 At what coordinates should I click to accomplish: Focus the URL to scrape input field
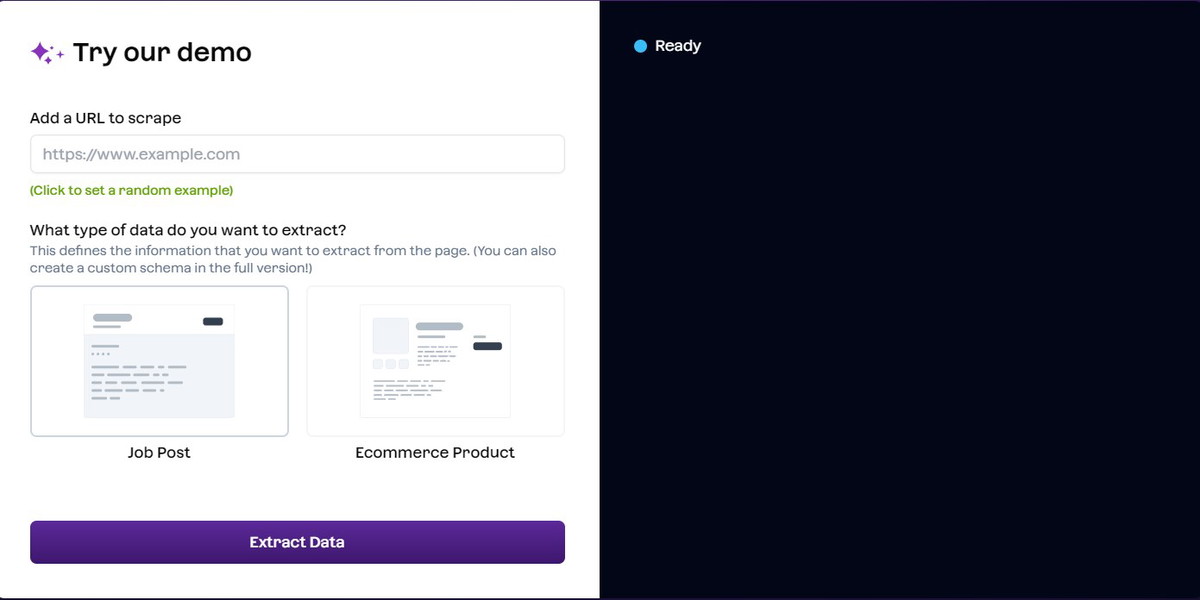pyautogui.click(x=297, y=155)
